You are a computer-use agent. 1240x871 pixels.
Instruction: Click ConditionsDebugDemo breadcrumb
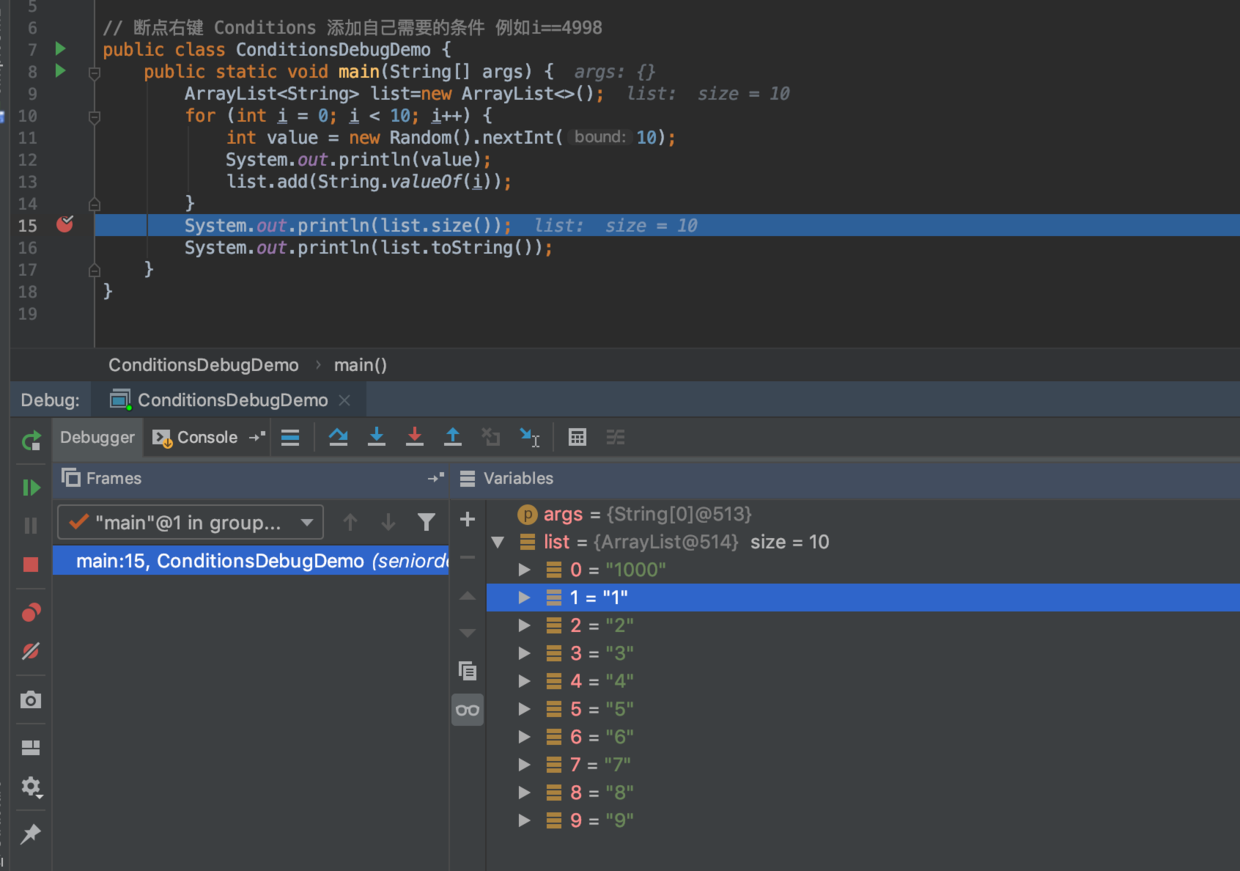[203, 365]
